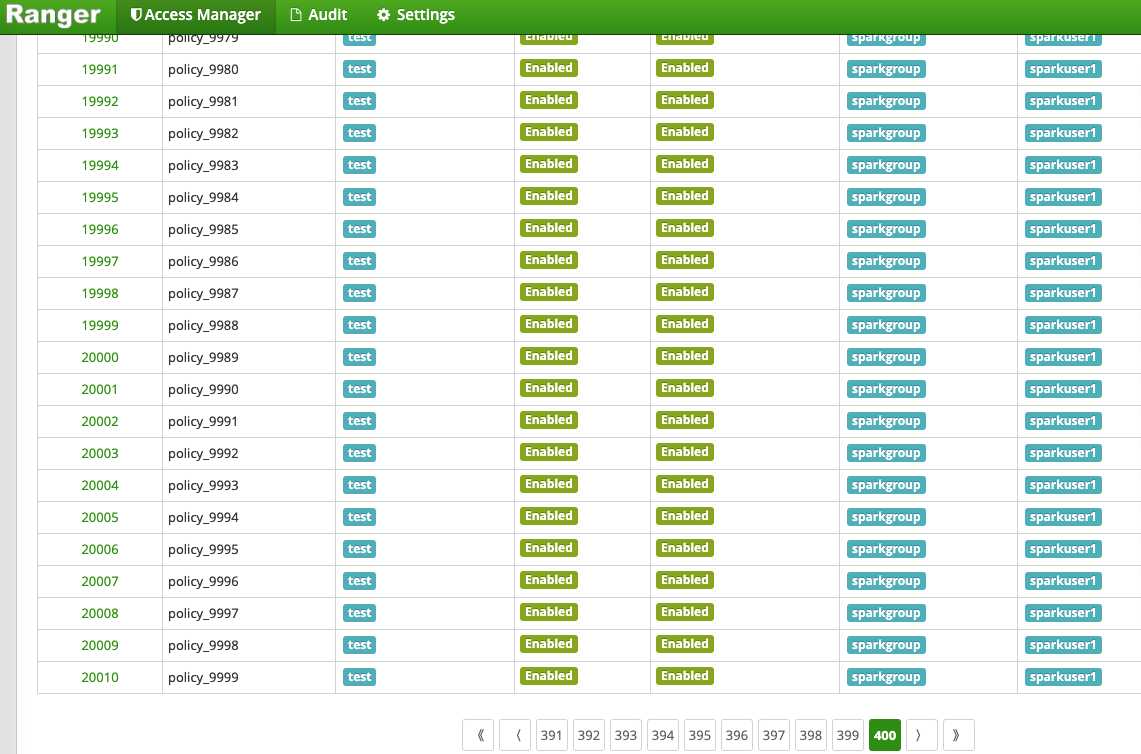
Task: Click sparkuser1 tag in policy_9994 row
Action: 1063,517
